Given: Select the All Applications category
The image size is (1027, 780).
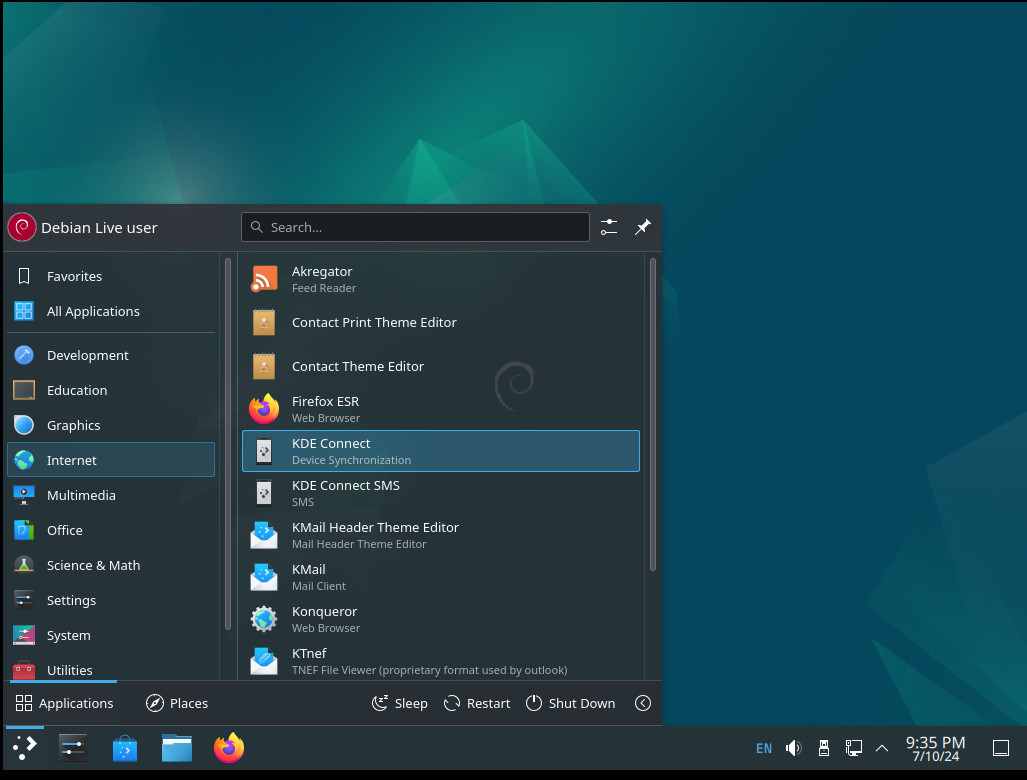Looking at the screenshot, I should (x=111, y=311).
